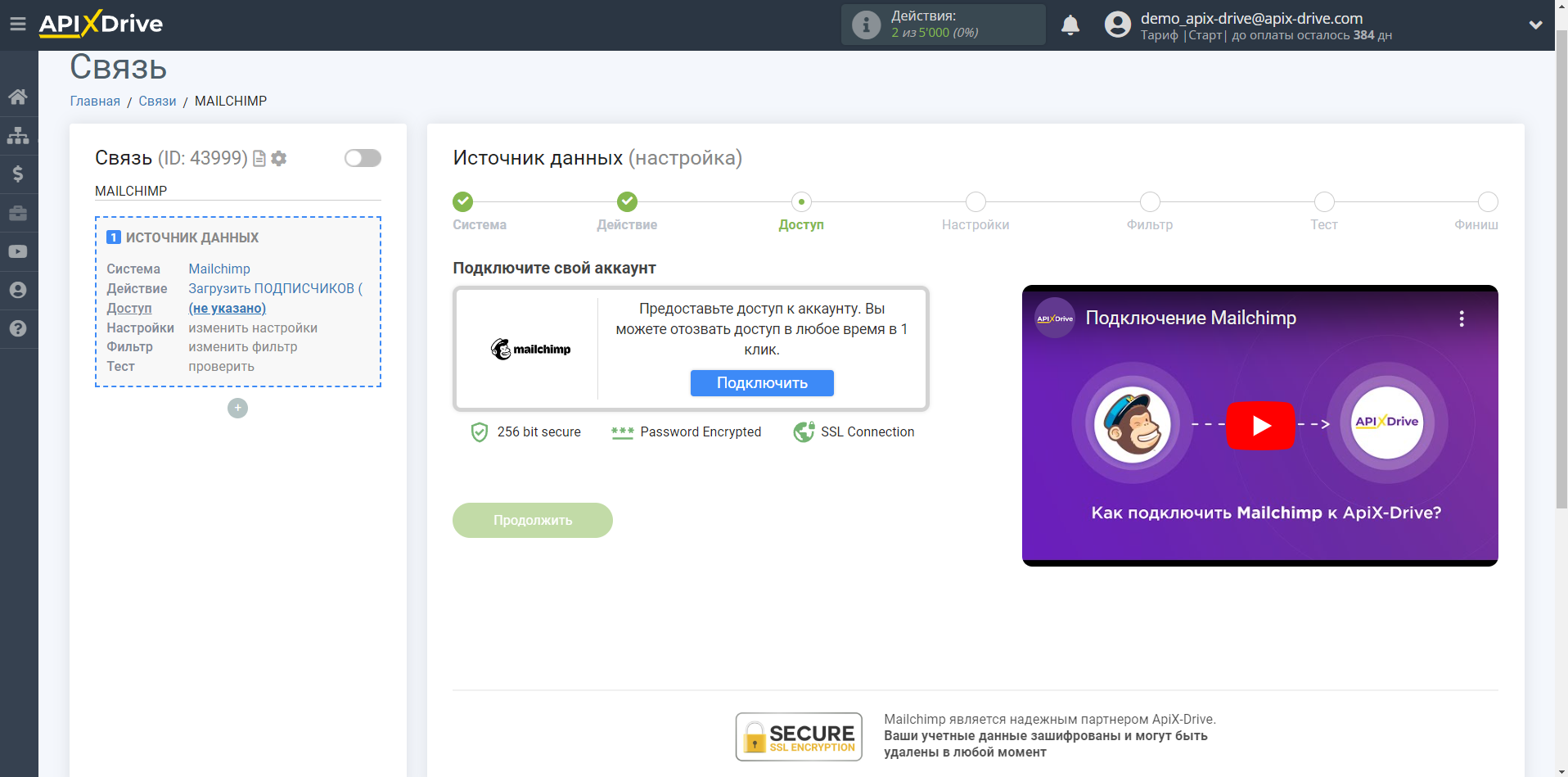Open the connections sitemap sidebar icon
1568x777 pixels.
click(x=18, y=135)
